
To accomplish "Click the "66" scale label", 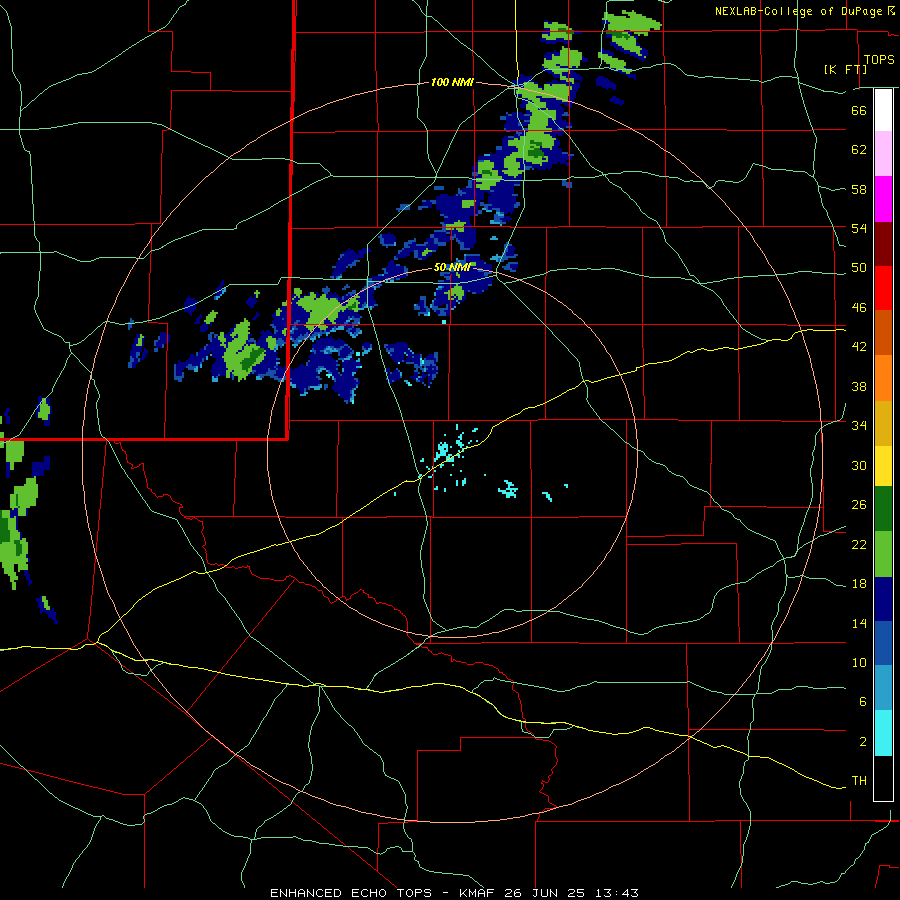I will click(859, 110).
